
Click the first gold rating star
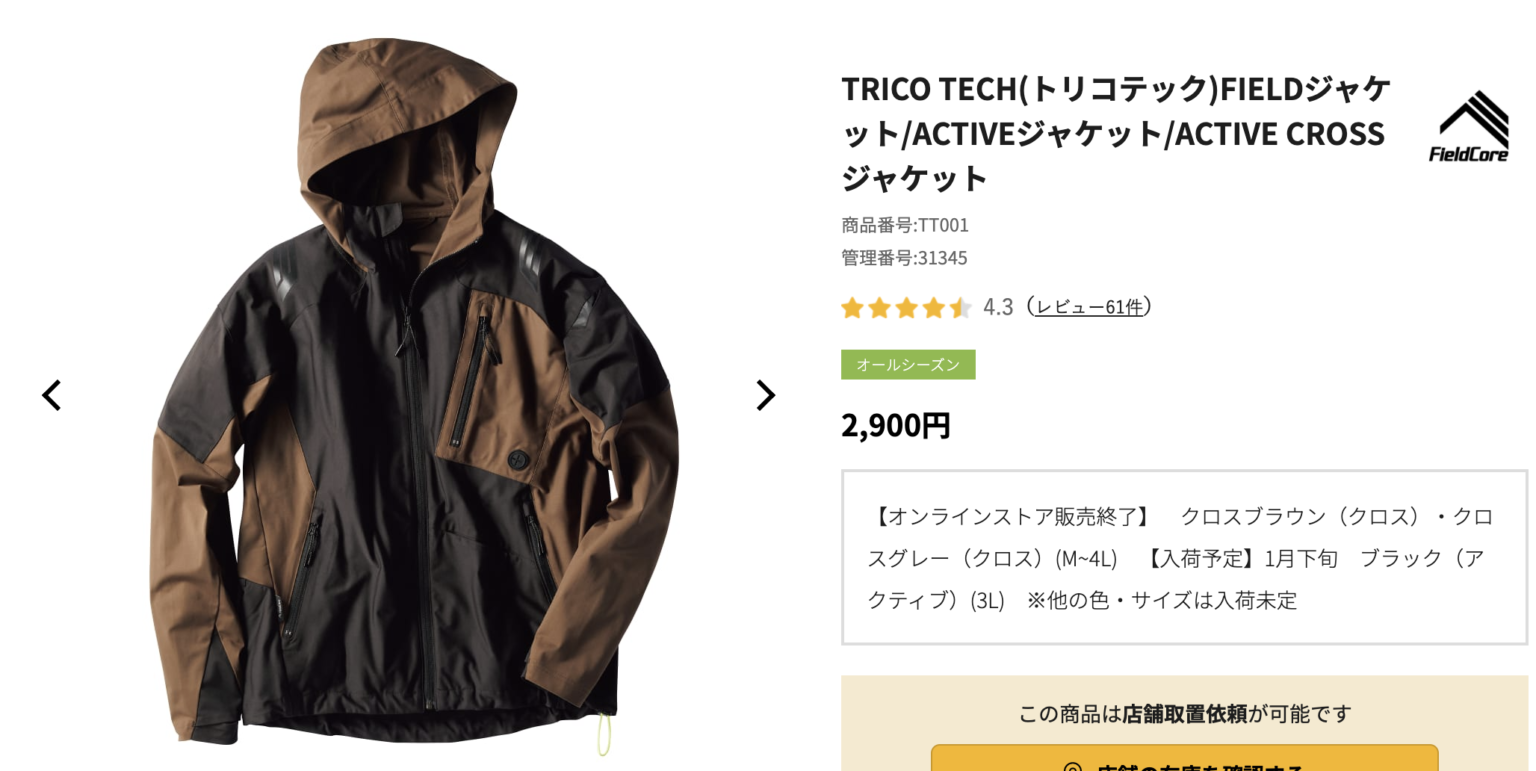(x=852, y=308)
